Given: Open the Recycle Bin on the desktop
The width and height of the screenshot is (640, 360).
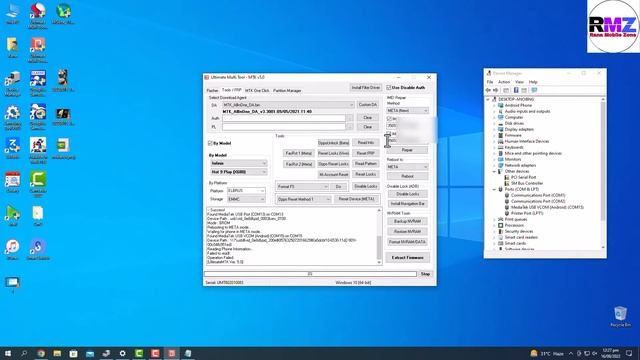Looking at the screenshot, I should point(620,316).
